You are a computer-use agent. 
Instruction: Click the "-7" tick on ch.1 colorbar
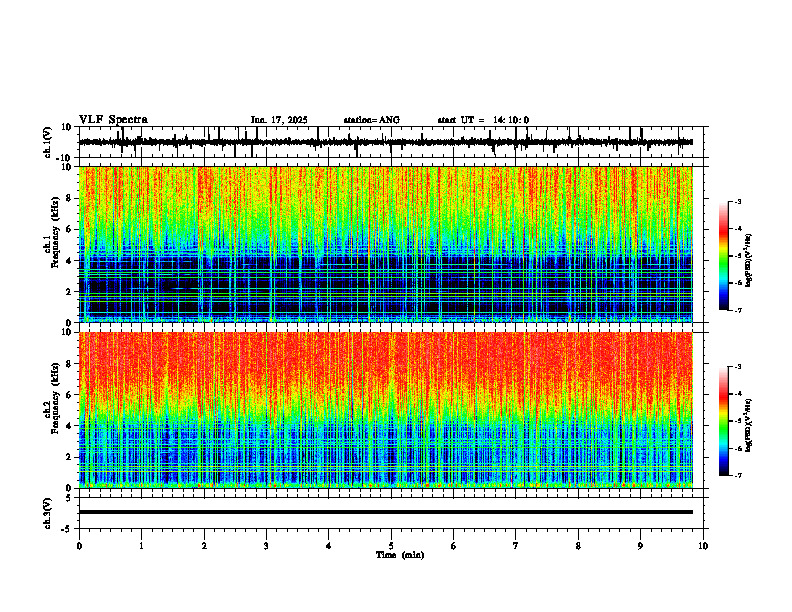click(x=738, y=310)
